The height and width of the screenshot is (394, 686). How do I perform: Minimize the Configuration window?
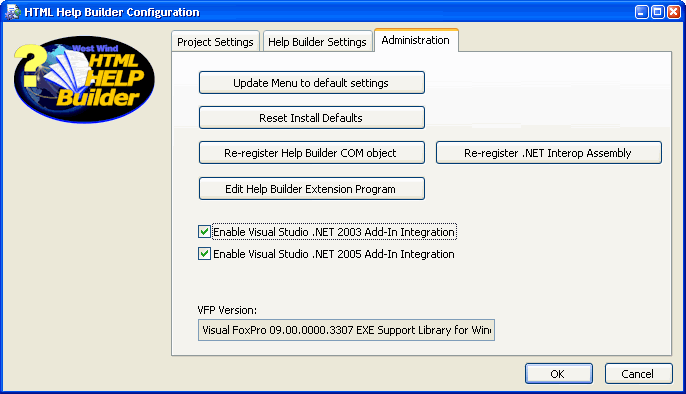[x=641, y=12]
